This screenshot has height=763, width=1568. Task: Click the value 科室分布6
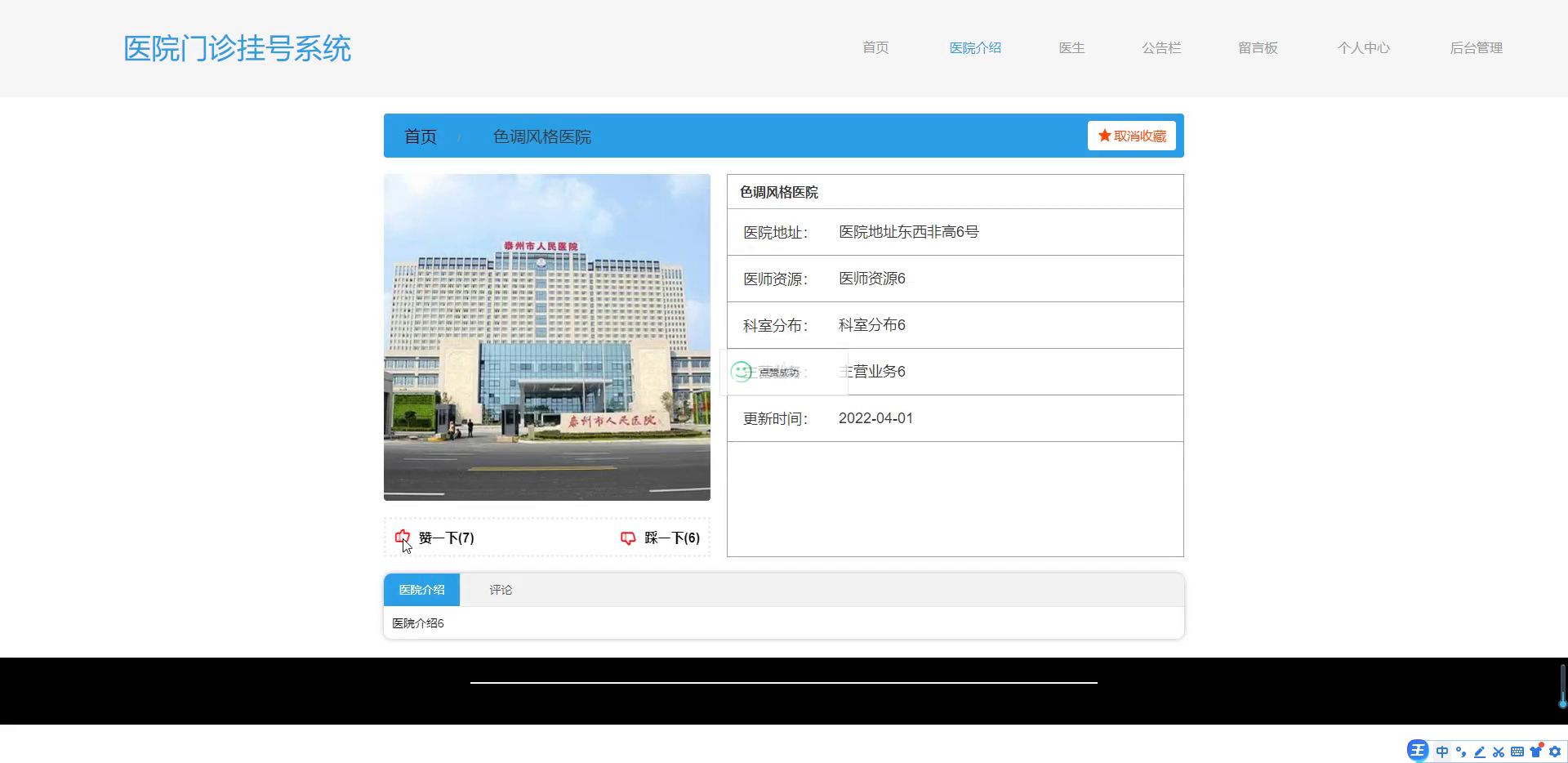(872, 325)
